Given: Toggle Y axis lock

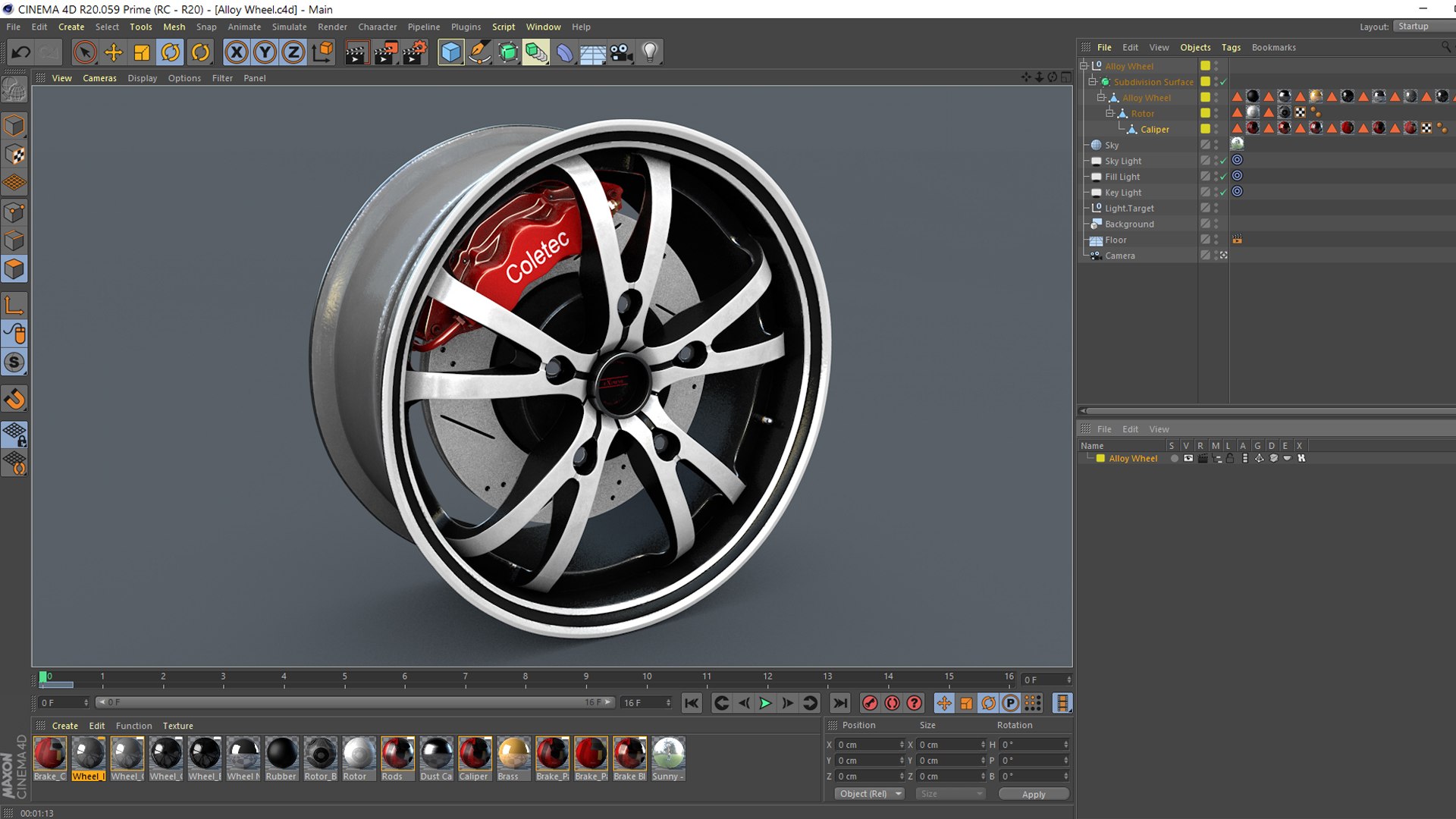Looking at the screenshot, I should [x=265, y=52].
